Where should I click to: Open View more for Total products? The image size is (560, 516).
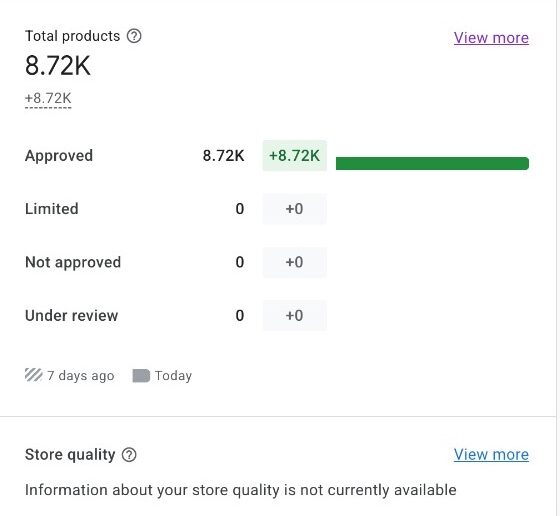point(491,38)
